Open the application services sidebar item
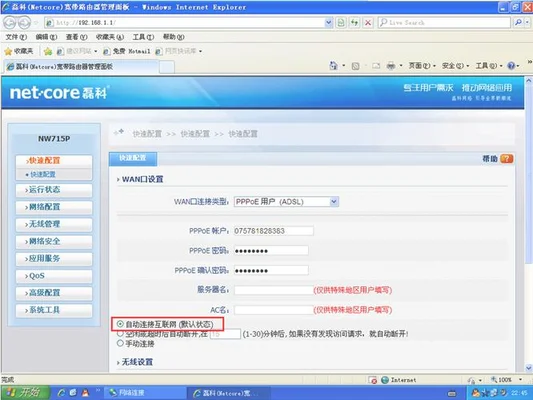This screenshot has height=400, width=533. (x=54, y=259)
